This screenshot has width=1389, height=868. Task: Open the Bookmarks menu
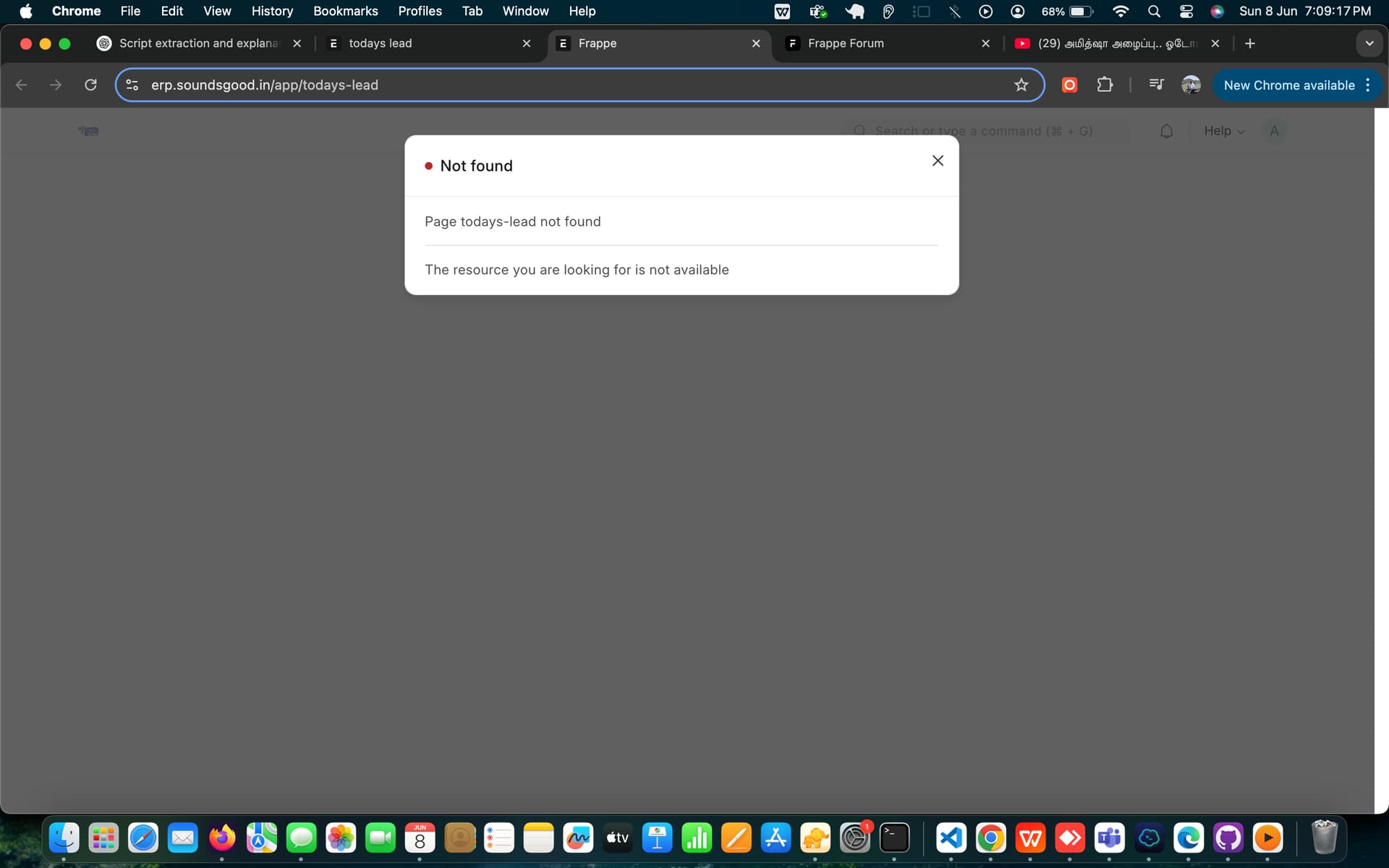click(345, 11)
